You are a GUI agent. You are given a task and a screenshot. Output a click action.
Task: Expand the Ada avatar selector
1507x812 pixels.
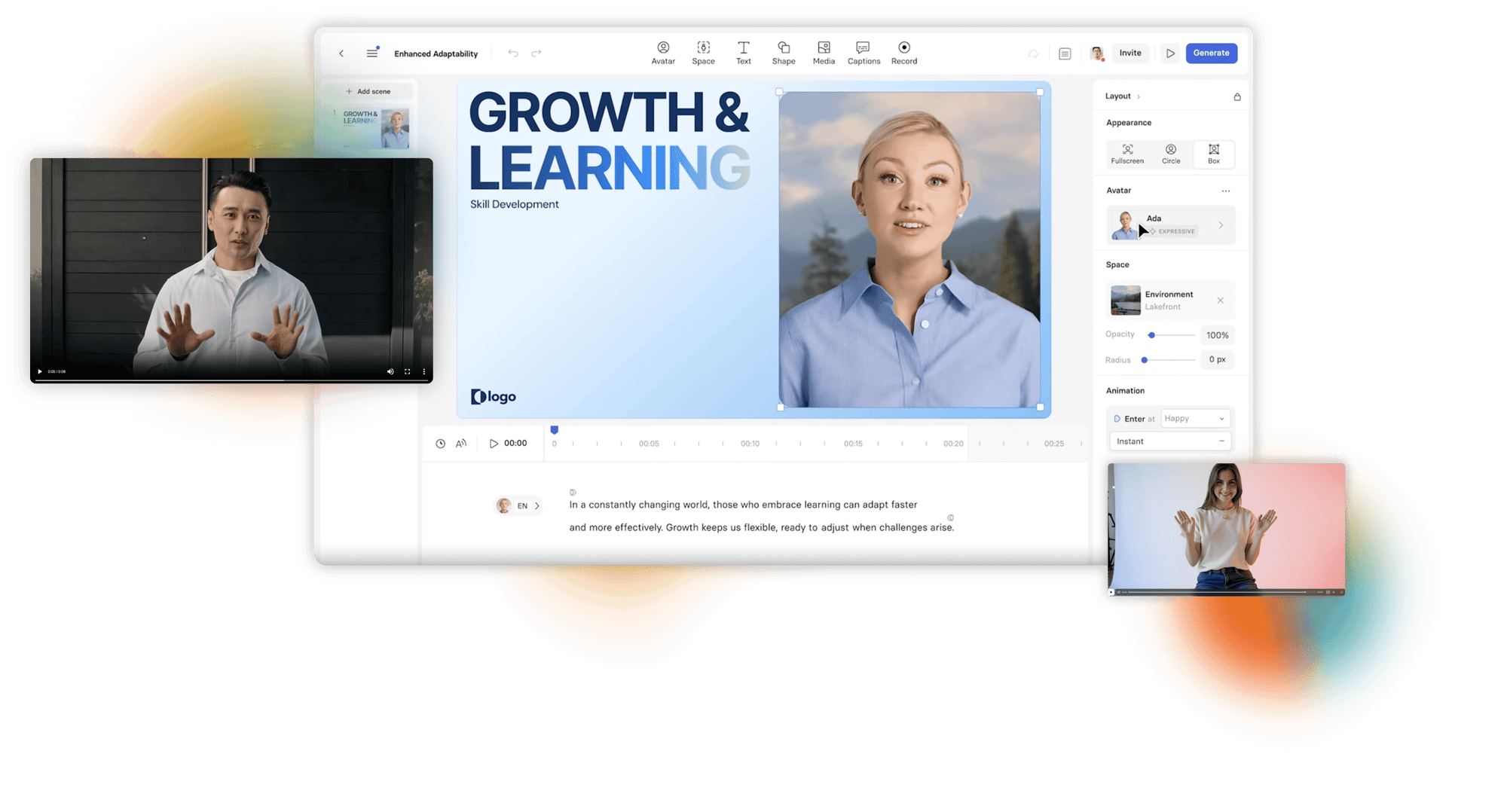click(x=1171, y=224)
